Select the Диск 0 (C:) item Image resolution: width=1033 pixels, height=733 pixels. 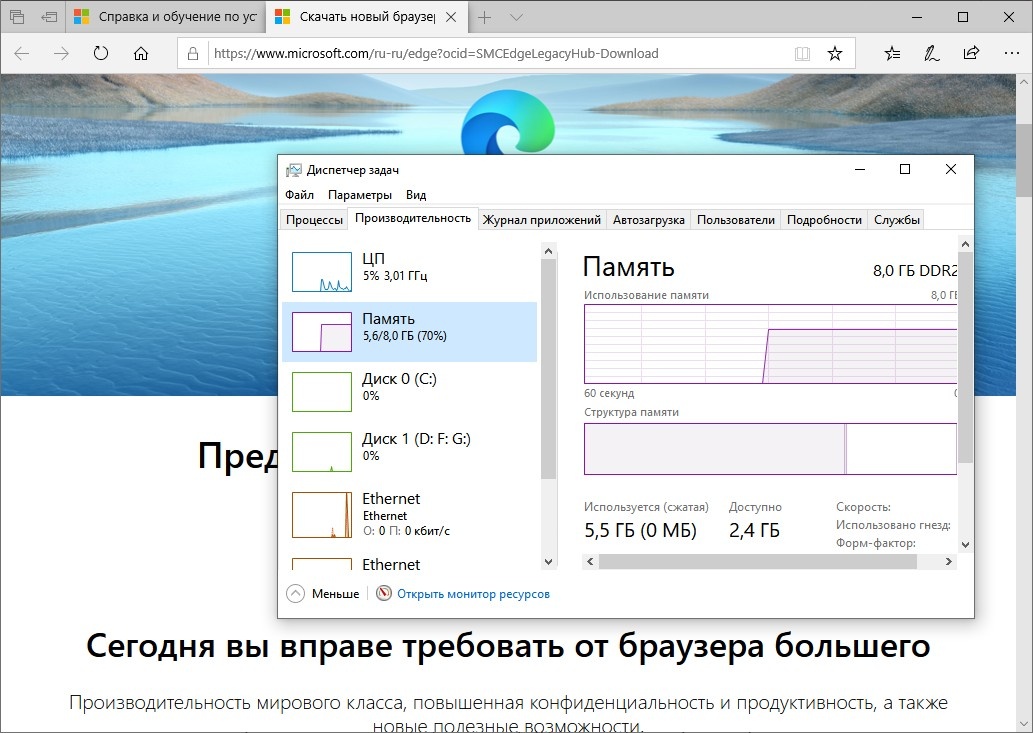pyautogui.click(x=410, y=392)
